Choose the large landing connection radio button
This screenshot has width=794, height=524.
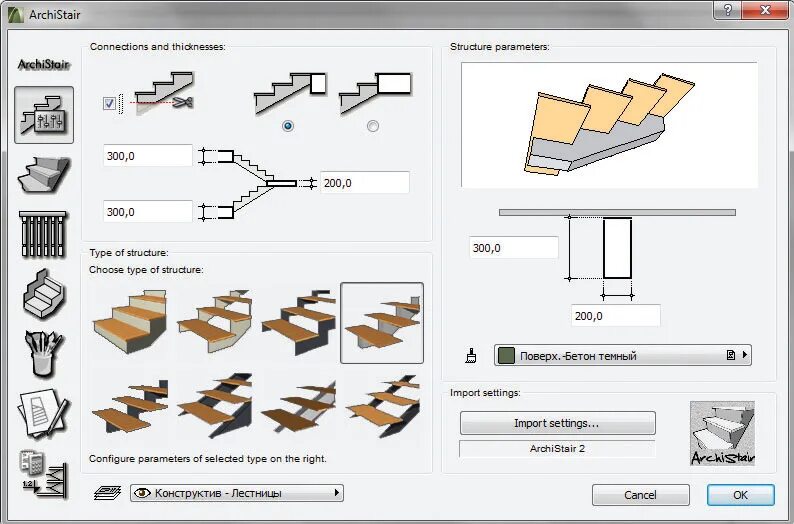pyautogui.click(x=373, y=126)
